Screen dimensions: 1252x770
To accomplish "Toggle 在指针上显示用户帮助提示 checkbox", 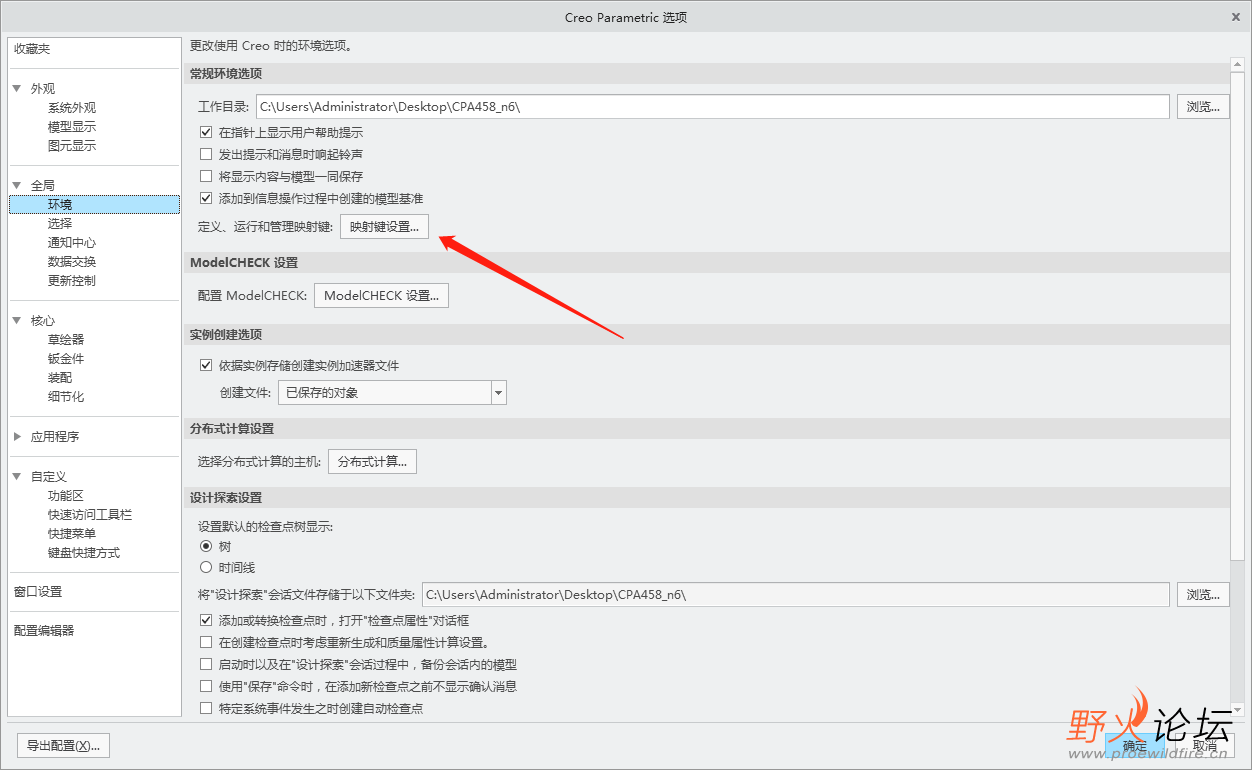I will pos(206,132).
